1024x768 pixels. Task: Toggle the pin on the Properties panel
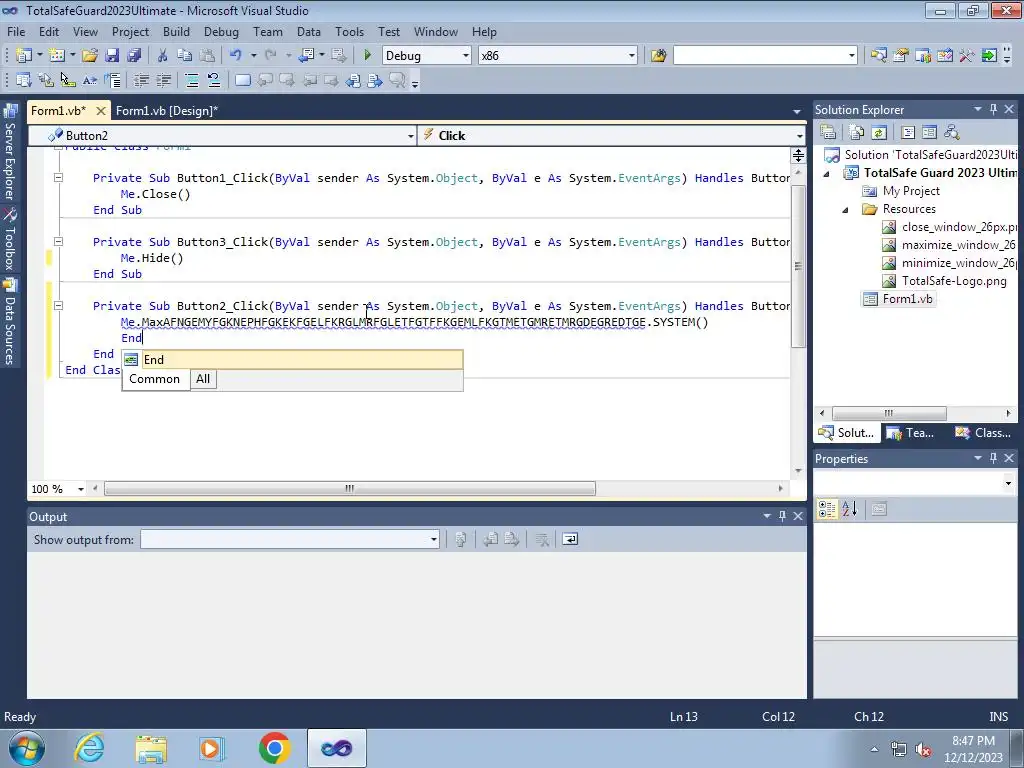[993, 458]
